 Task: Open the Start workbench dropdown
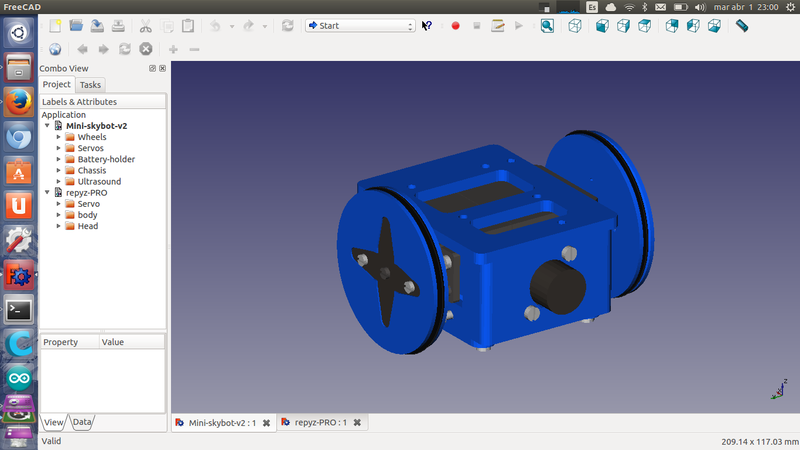point(360,26)
